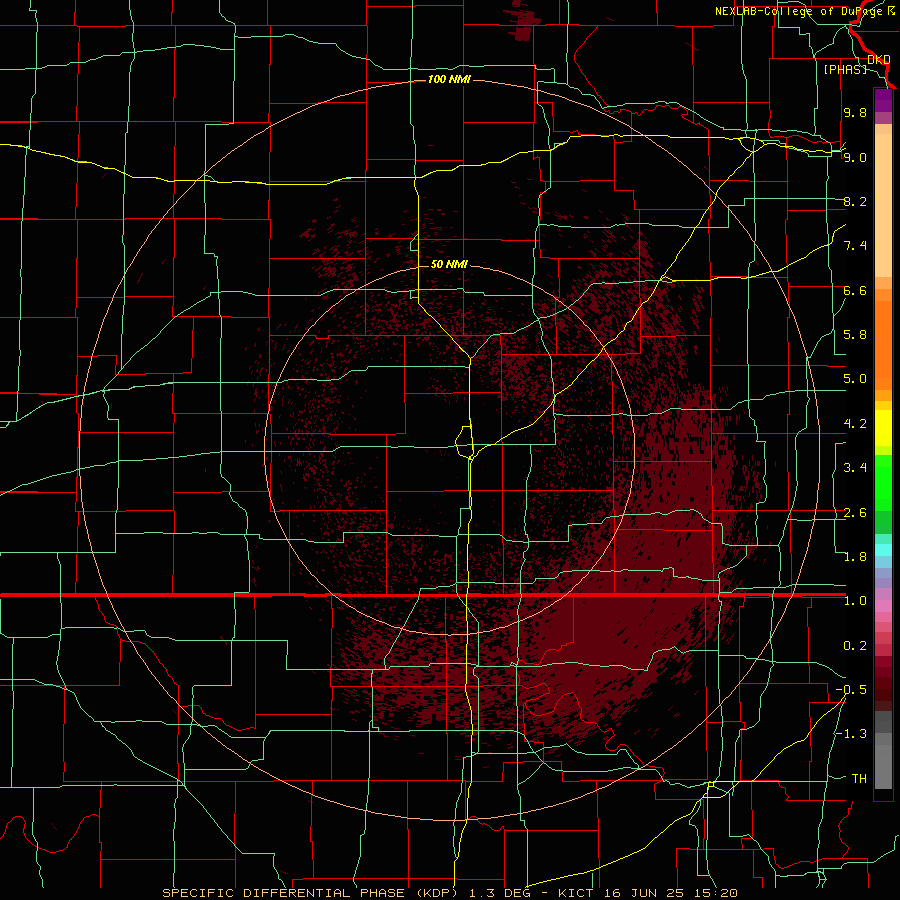Click the [PHAS] units label
This screenshot has height=900, width=900.
tap(845, 70)
